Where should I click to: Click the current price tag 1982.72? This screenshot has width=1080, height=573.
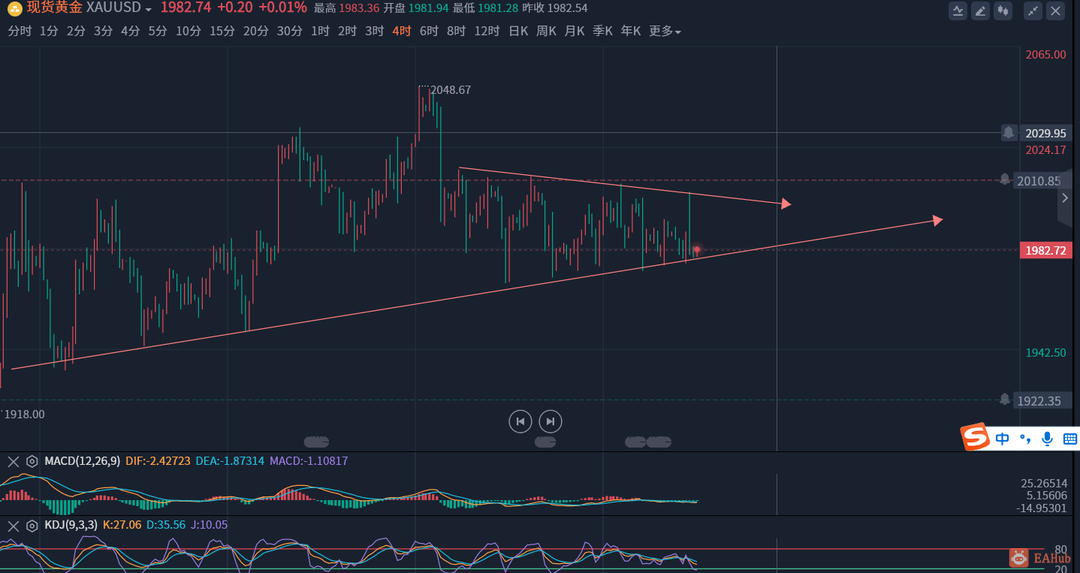coord(1046,250)
